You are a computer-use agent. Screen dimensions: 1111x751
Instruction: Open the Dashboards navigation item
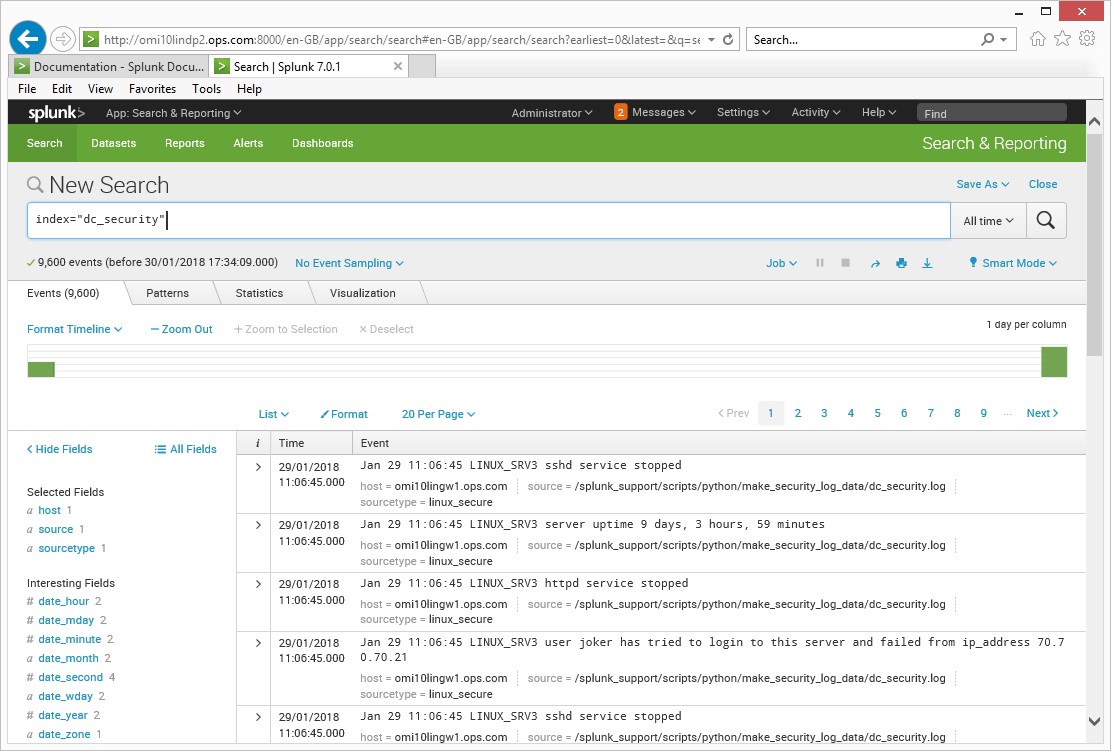pyautogui.click(x=322, y=143)
